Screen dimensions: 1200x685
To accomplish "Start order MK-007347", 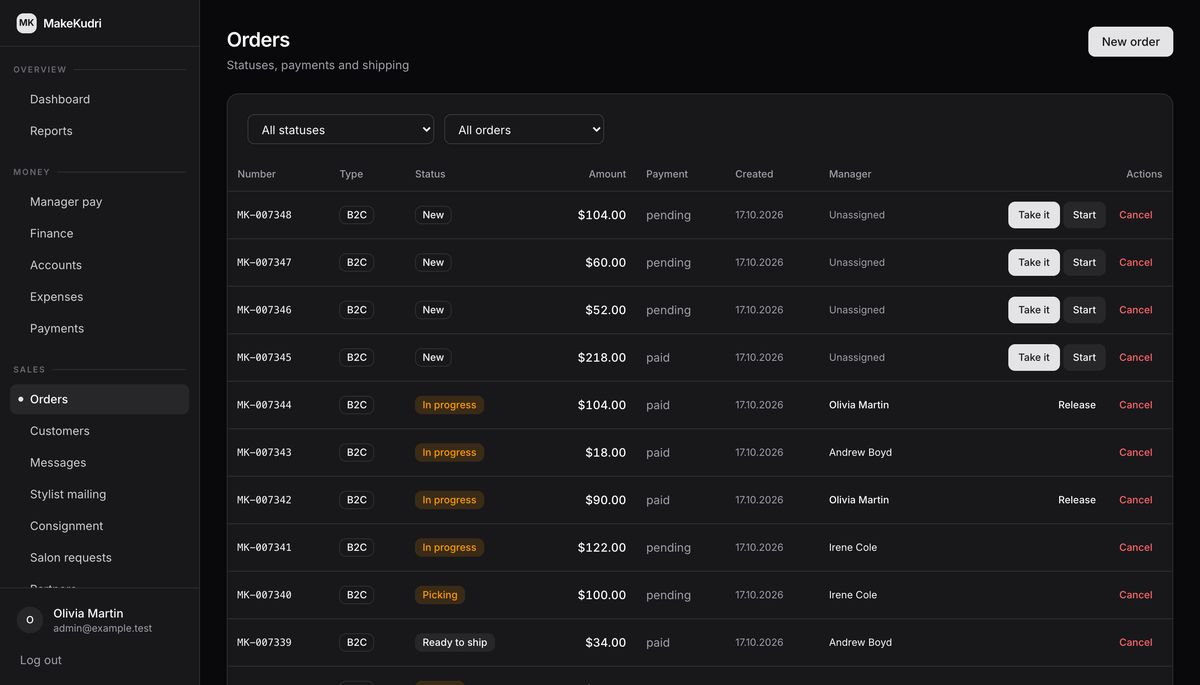I will tap(1084, 262).
